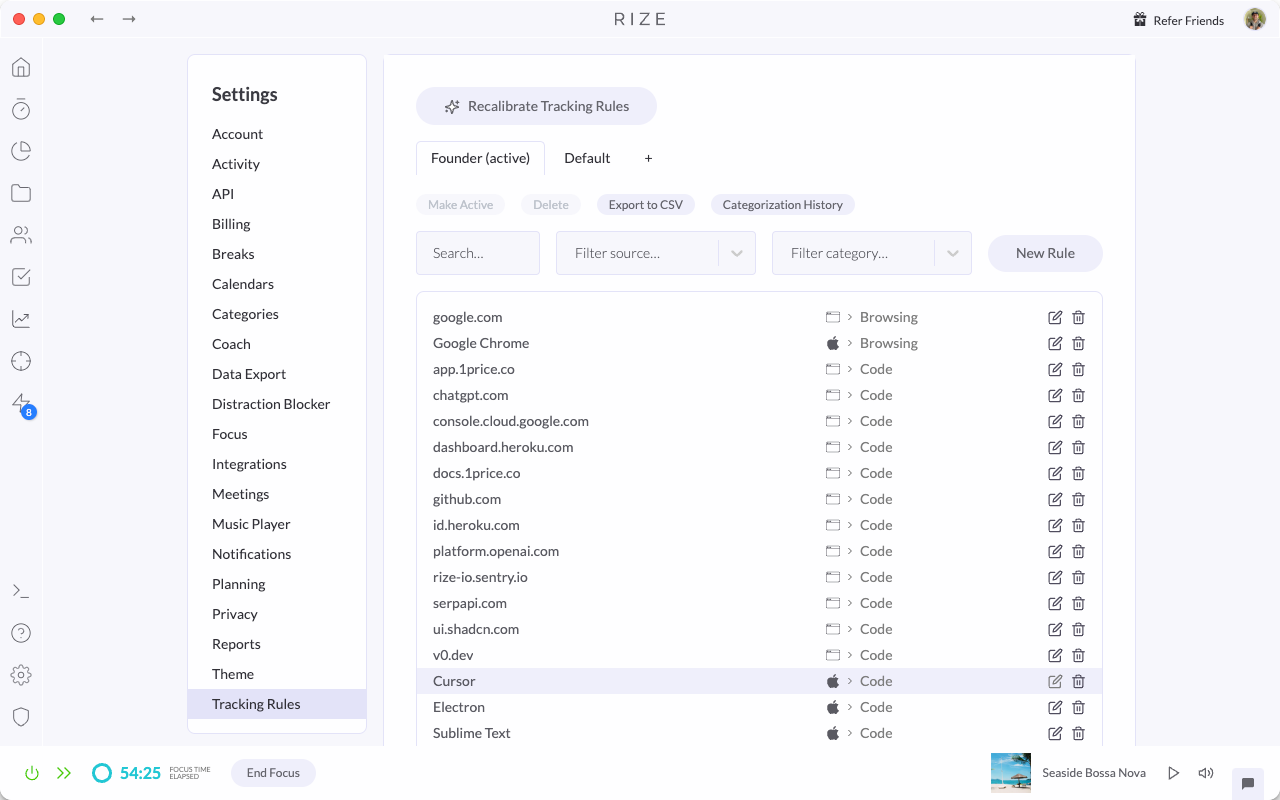Click End Focus button
This screenshot has height=800, width=1280.
273,773
